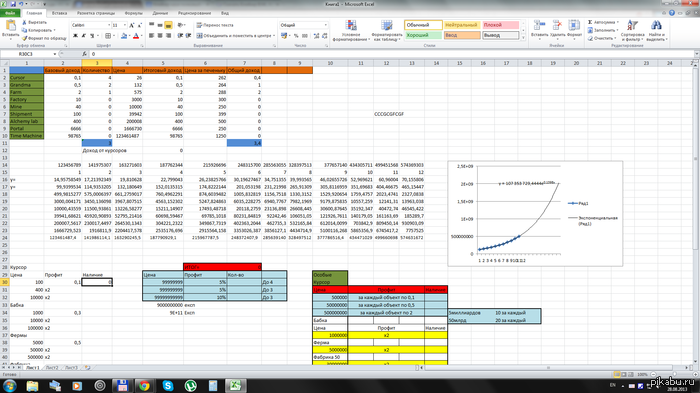Click the insert function fx icon
This screenshot has height=393, width=700.
tap(85, 54)
